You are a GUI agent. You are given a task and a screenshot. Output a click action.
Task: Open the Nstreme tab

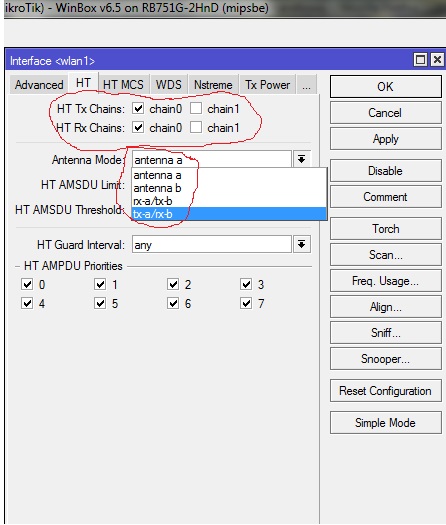(x=213, y=85)
